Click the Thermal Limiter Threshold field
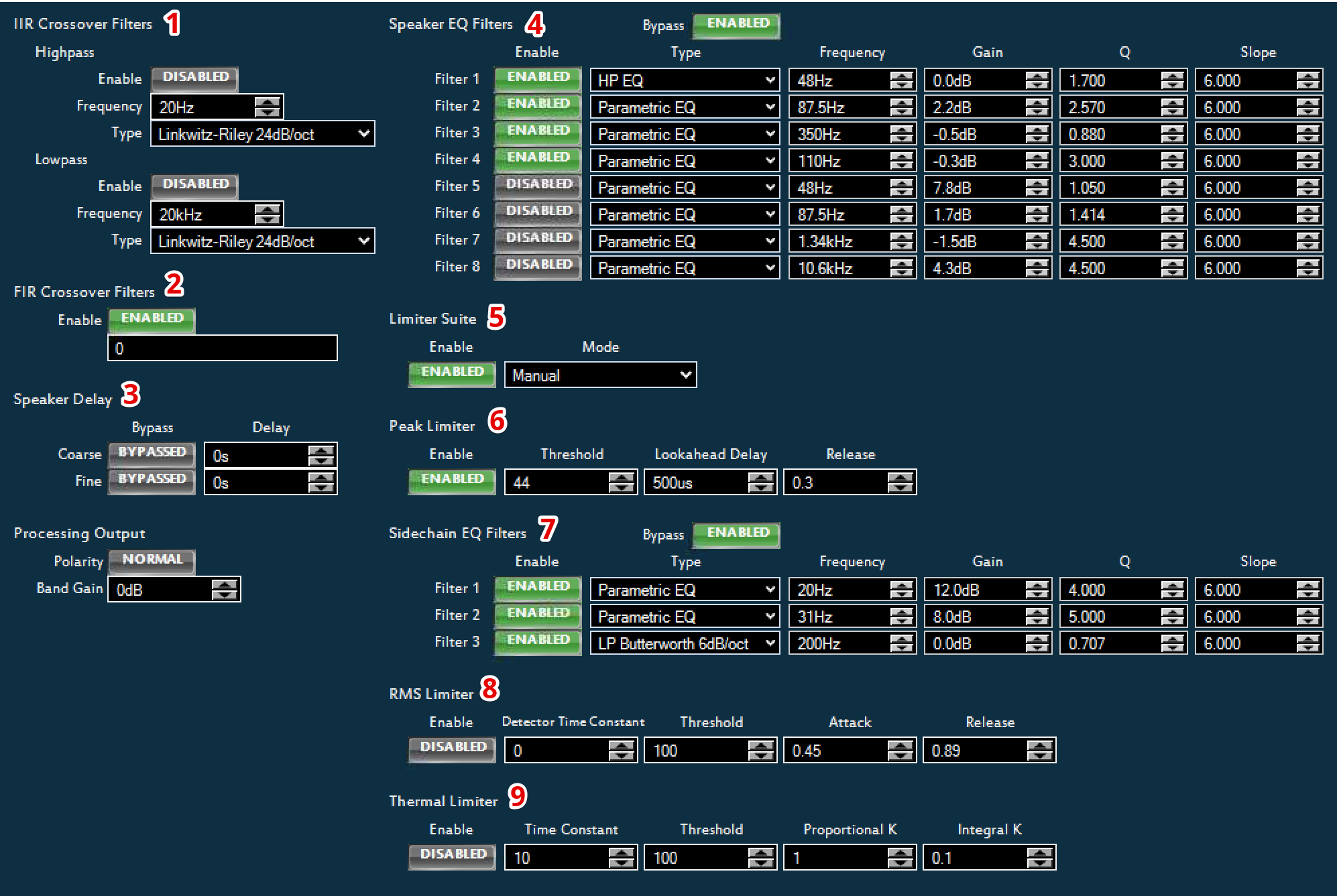The width and height of the screenshot is (1337, 896). click(x=710, y=857)
